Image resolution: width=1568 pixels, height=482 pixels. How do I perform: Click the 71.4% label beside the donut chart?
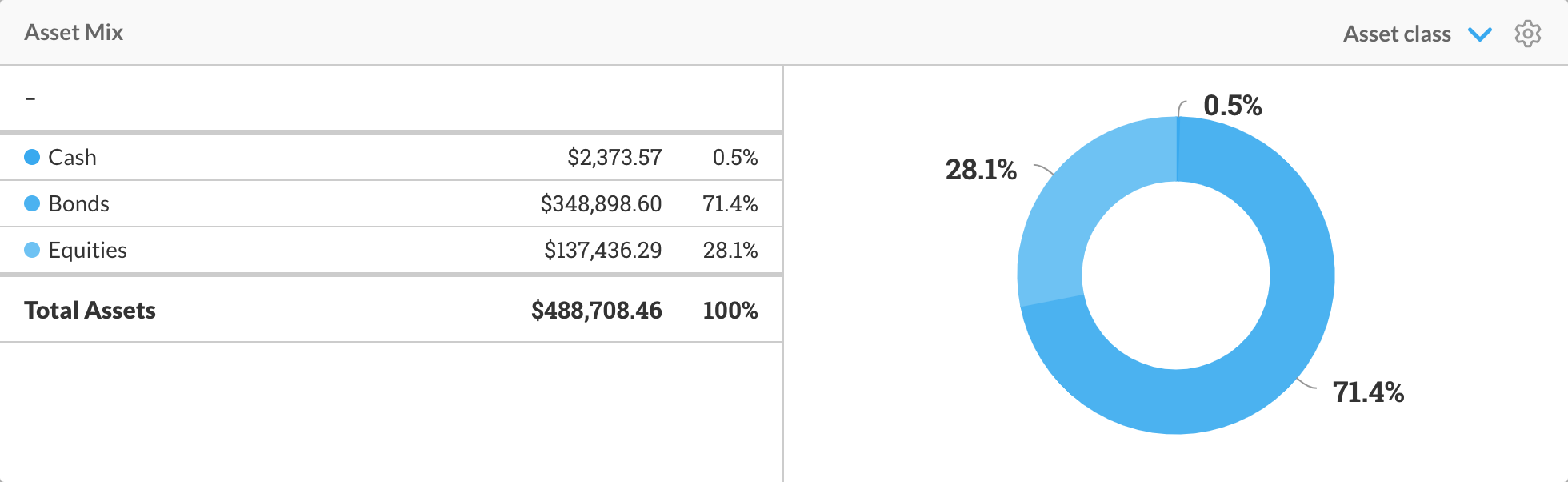(x=1368, y=392)
